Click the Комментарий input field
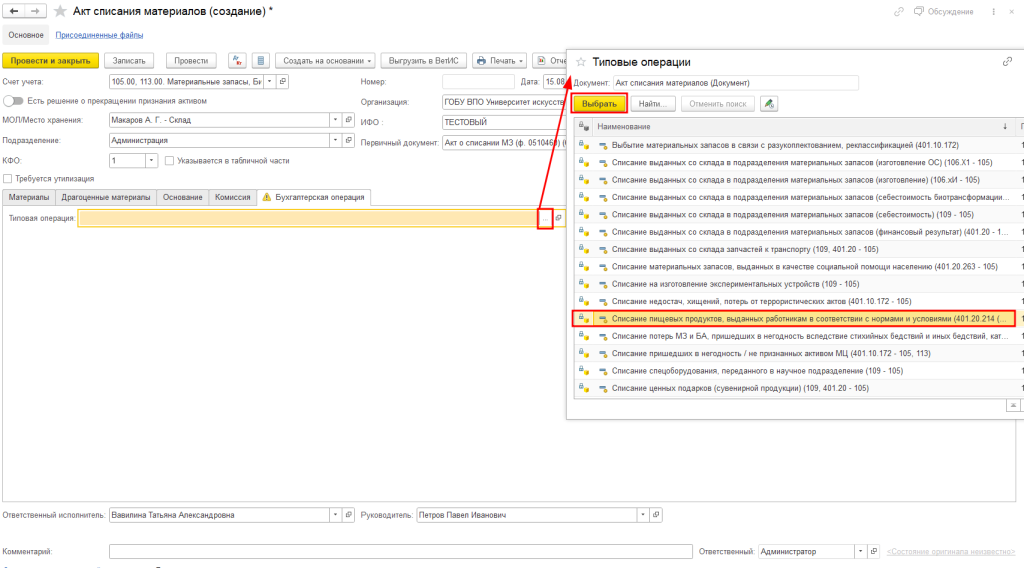The image size is (1024, 568). pos(400,551)
